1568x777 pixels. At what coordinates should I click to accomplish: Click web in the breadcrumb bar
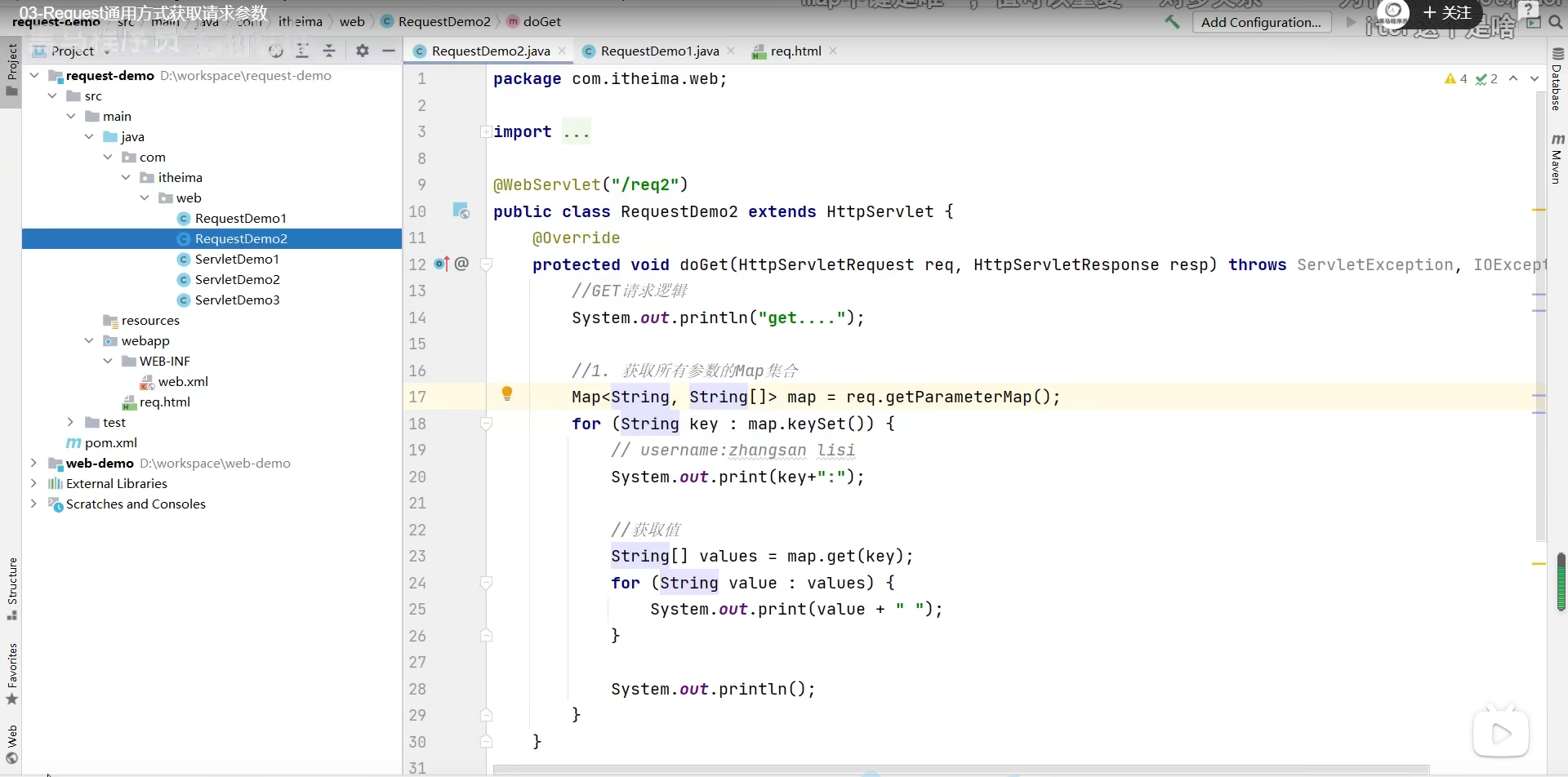point(352,21)
